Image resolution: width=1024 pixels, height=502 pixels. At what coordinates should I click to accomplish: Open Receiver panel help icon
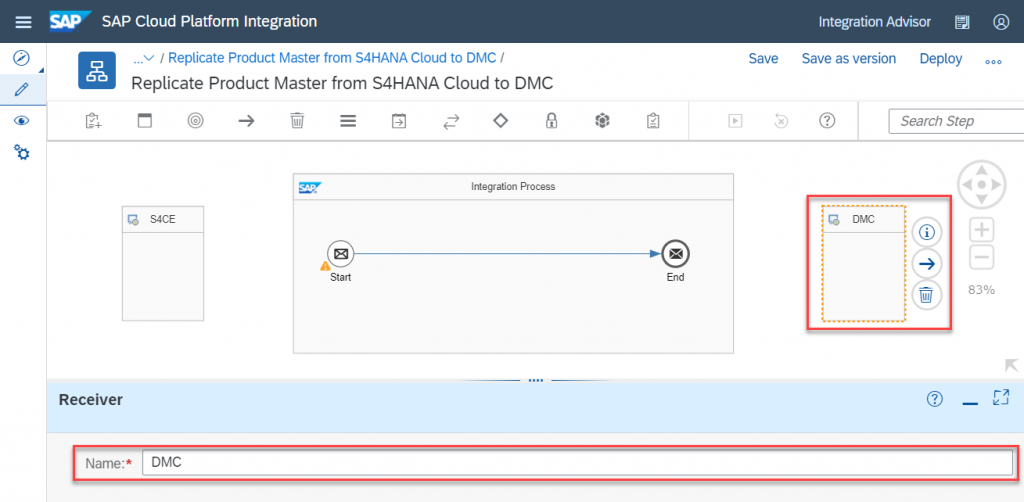(x=935, y=399)
